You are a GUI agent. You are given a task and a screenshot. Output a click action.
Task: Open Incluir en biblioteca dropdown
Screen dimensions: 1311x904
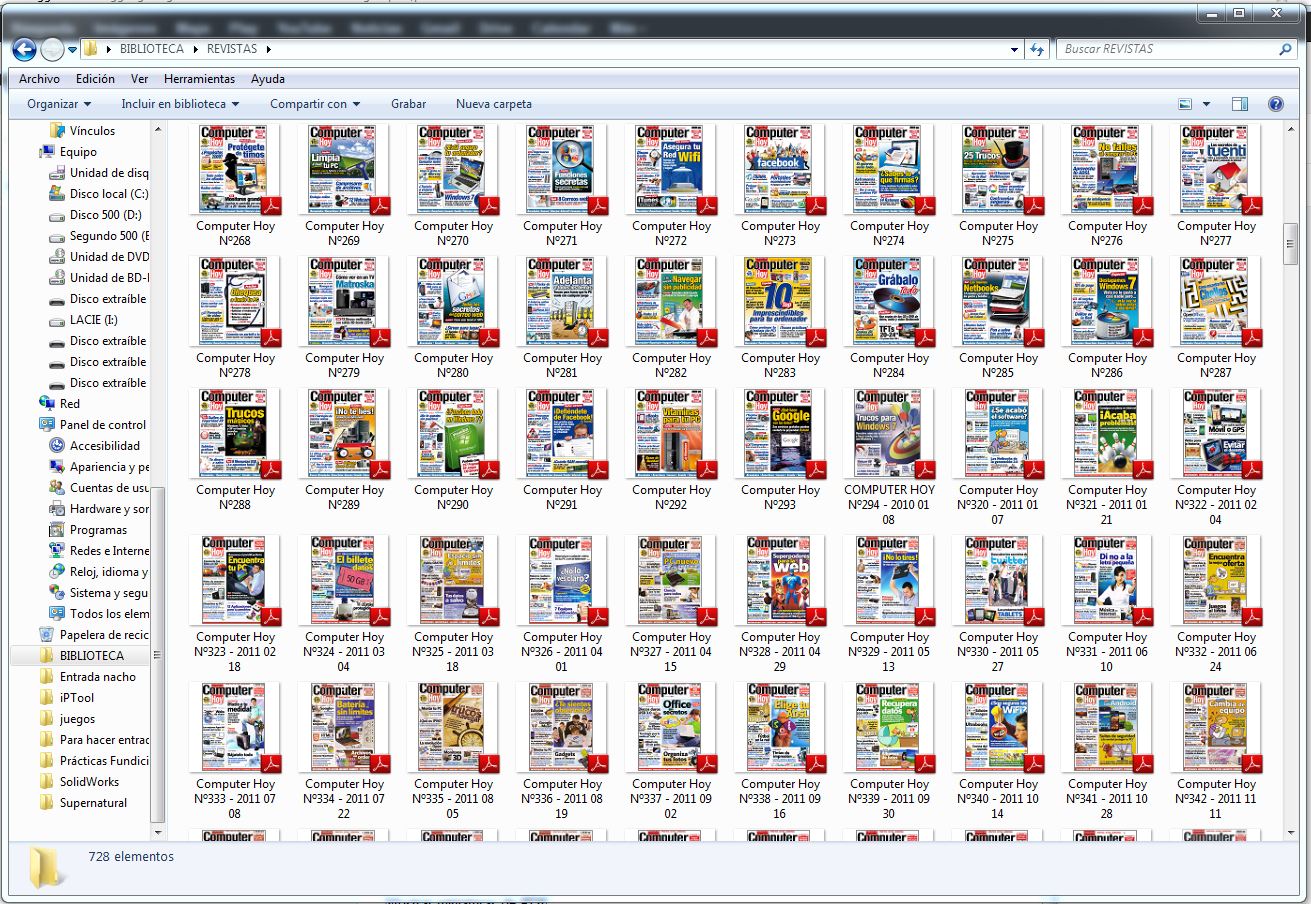180,104
